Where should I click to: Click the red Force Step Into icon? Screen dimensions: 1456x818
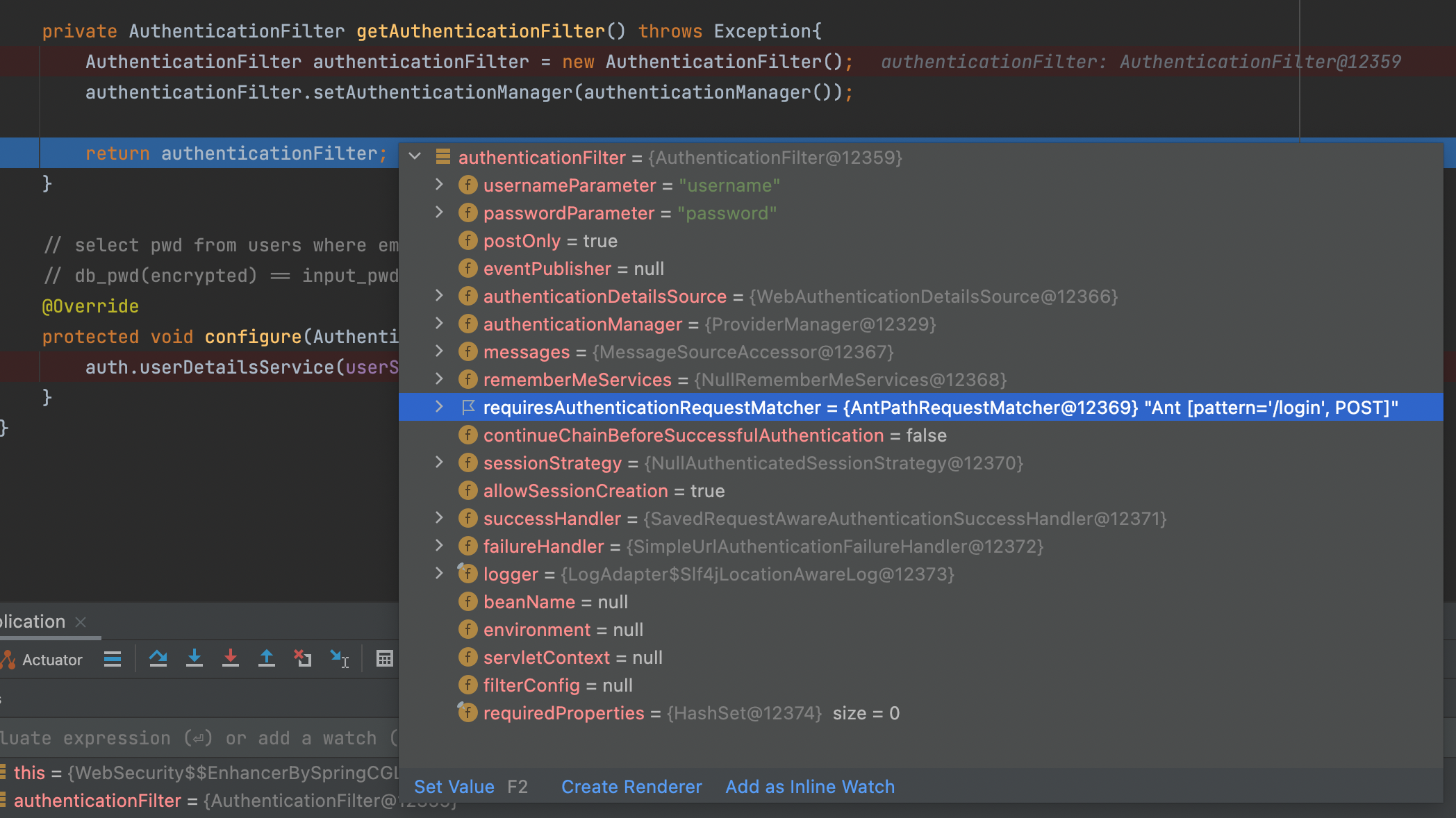click(231, 658)
